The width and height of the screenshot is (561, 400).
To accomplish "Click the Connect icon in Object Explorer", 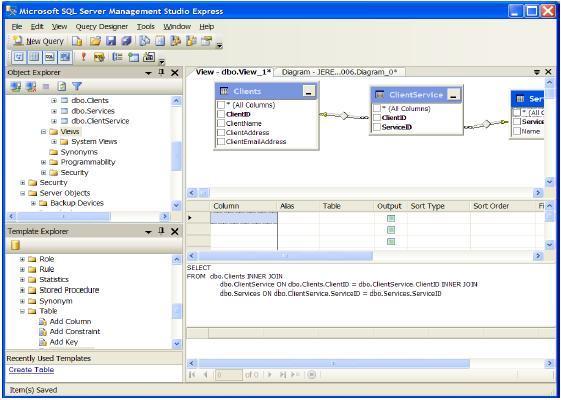I will click(x=15, y=86).
